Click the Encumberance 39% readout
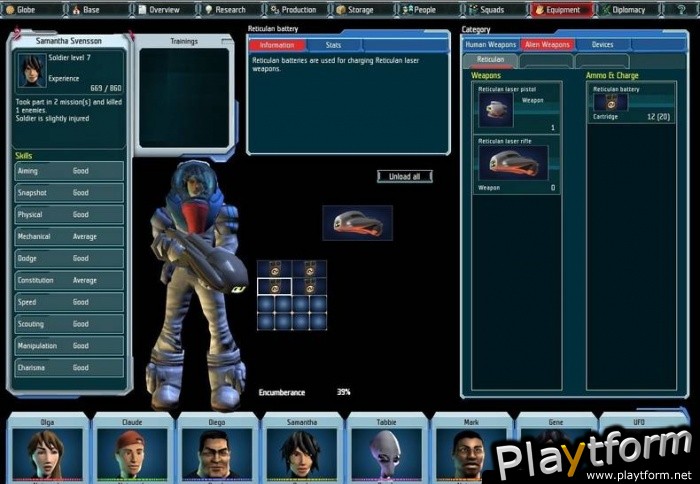The width and height of the screenshot is (700, 484). tap(304, 392)
